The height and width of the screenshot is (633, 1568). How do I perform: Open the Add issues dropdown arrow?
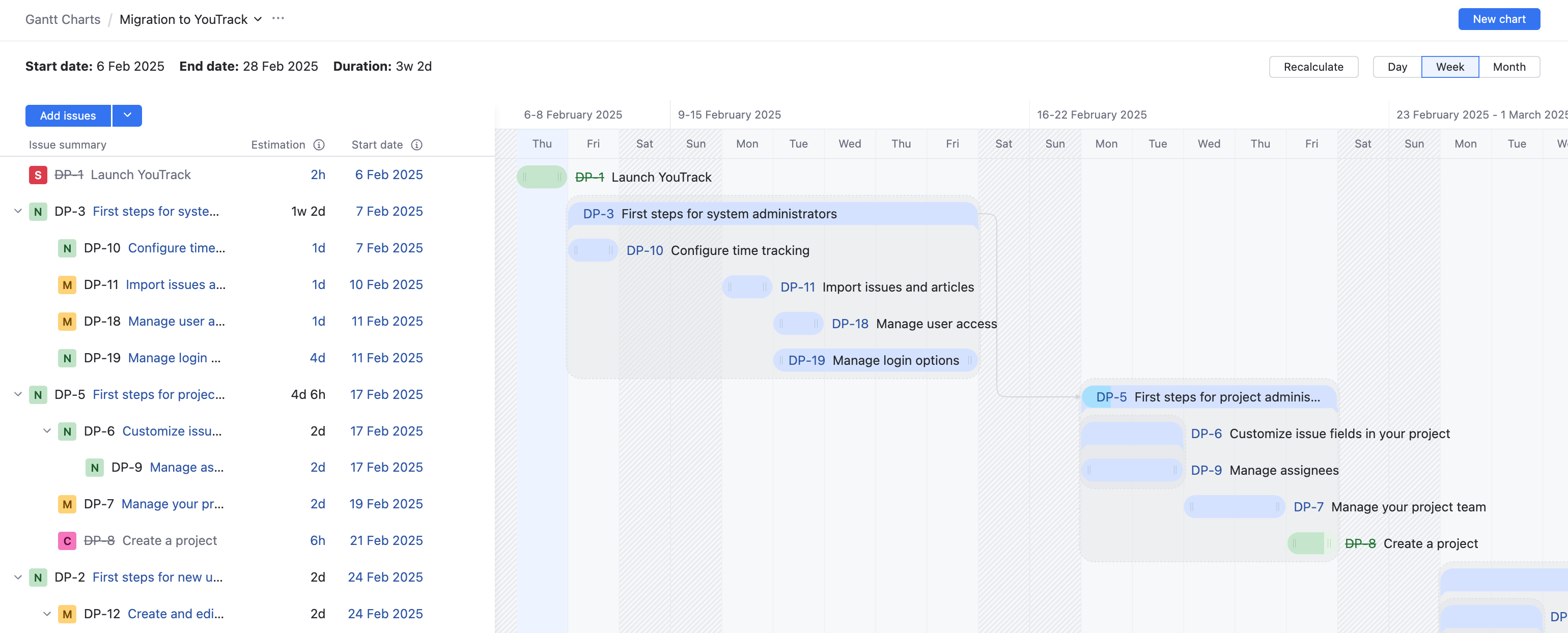click(x=127, y=116)
